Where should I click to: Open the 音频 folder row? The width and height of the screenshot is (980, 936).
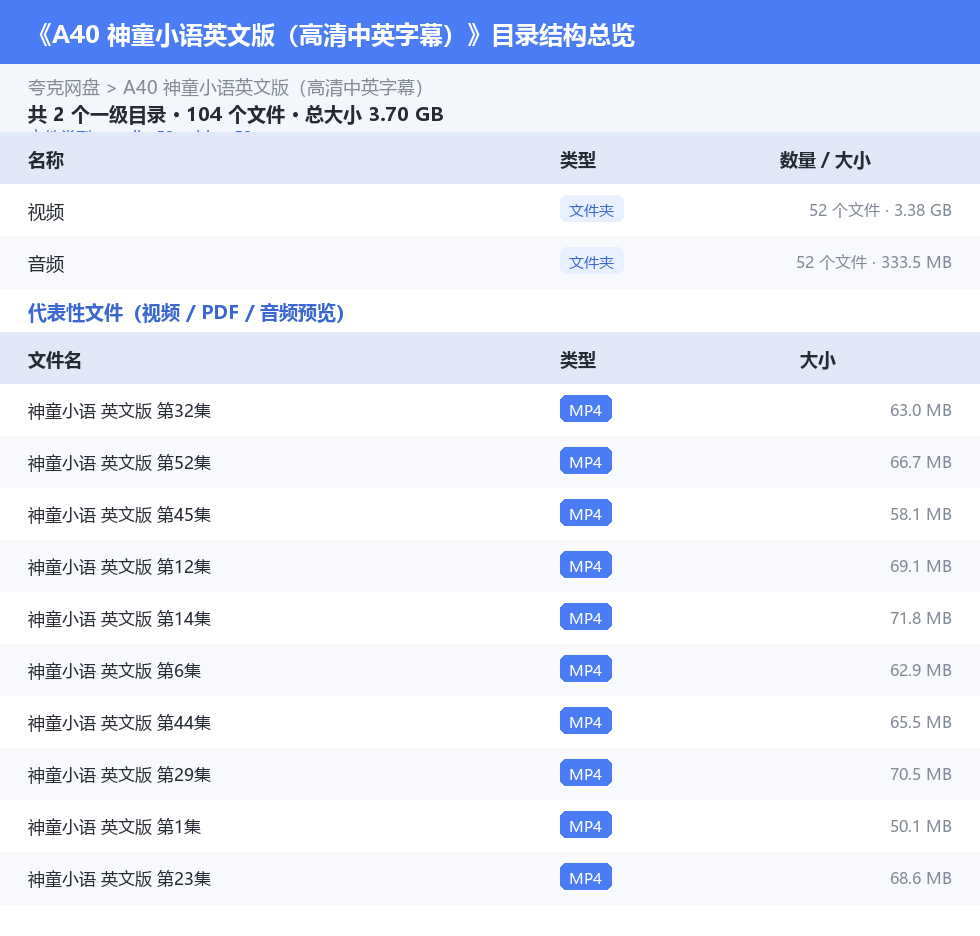490,262
